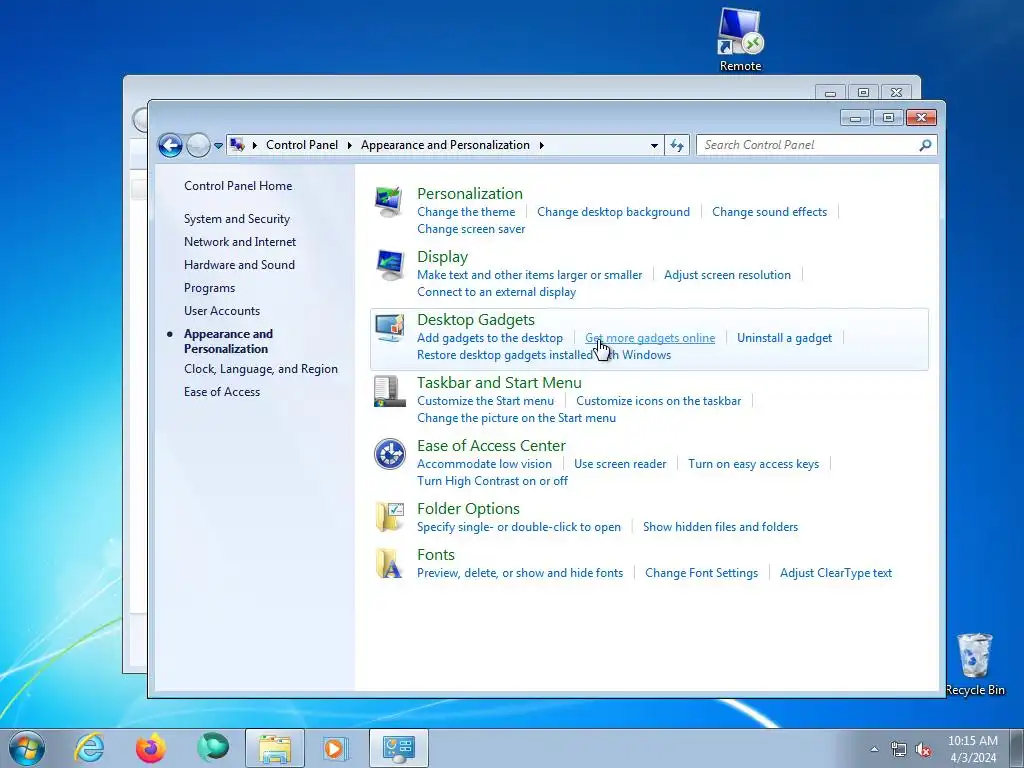This screenshot has height=768, width=1024.
Task: Open the green globe taskbar app
Action: pos(212,748)
